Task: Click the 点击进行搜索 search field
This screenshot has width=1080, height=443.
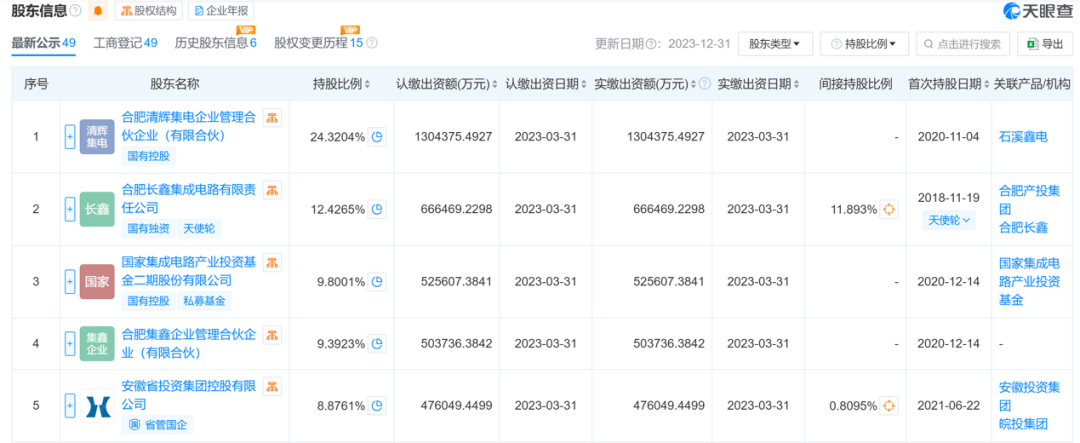Action: click(963, 44)
